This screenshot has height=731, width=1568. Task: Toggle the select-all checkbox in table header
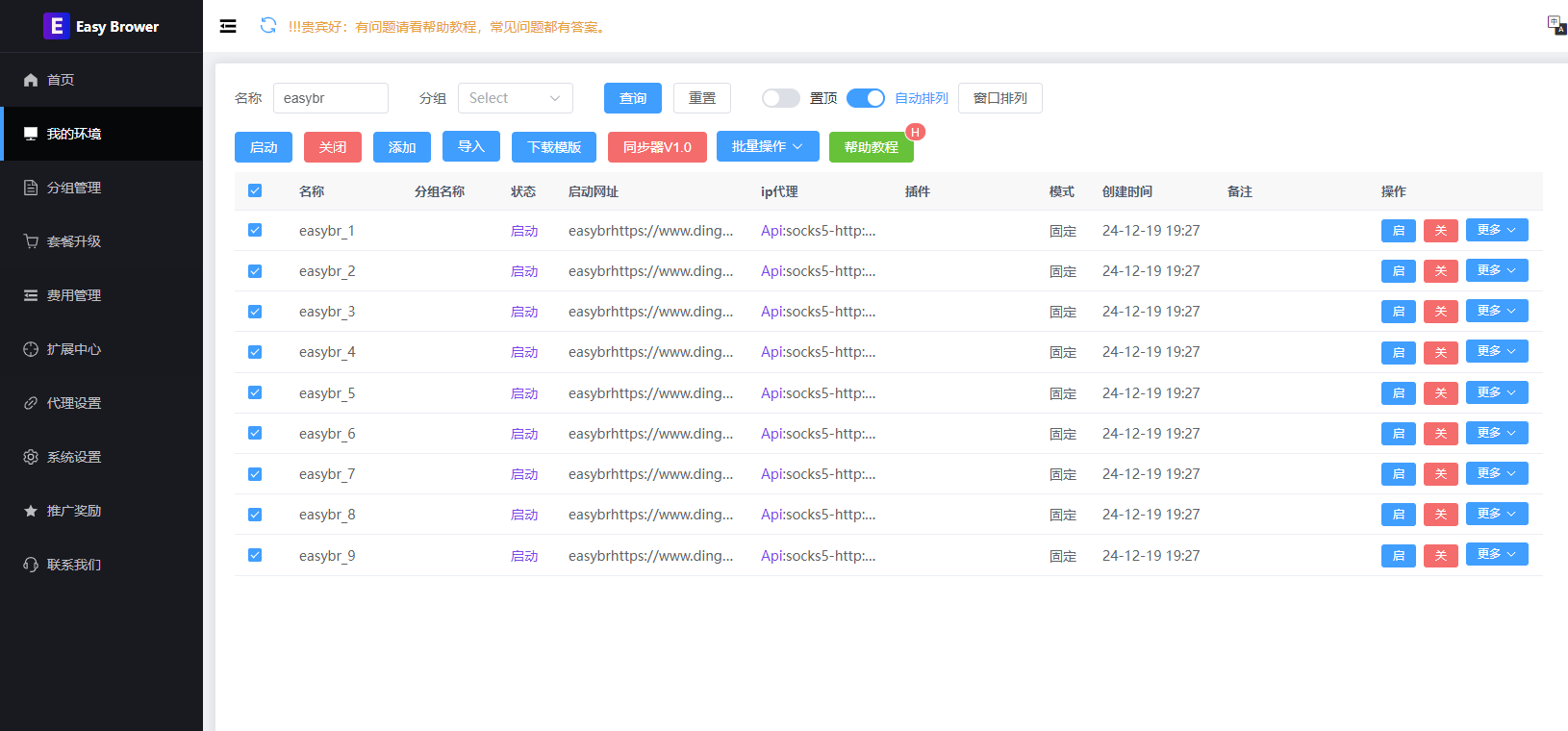point(255,190)
